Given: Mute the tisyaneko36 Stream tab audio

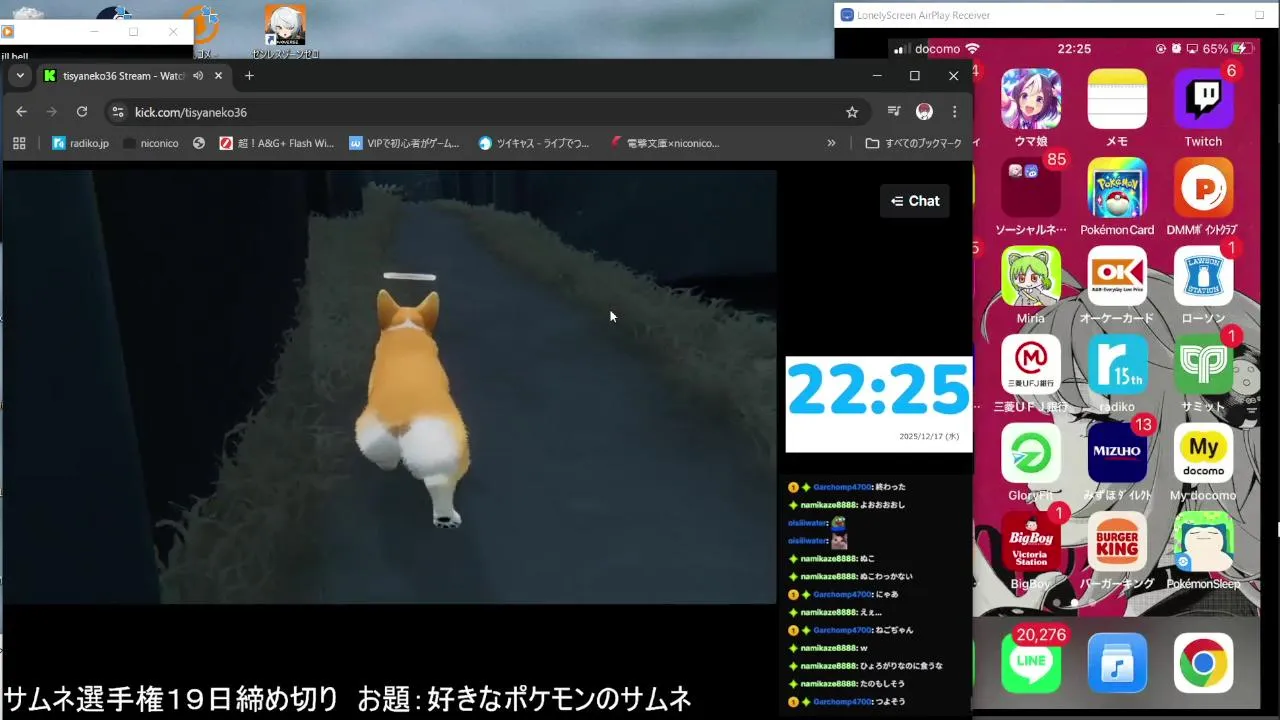Looking at the screenshot, I should [x=198, y=76].
